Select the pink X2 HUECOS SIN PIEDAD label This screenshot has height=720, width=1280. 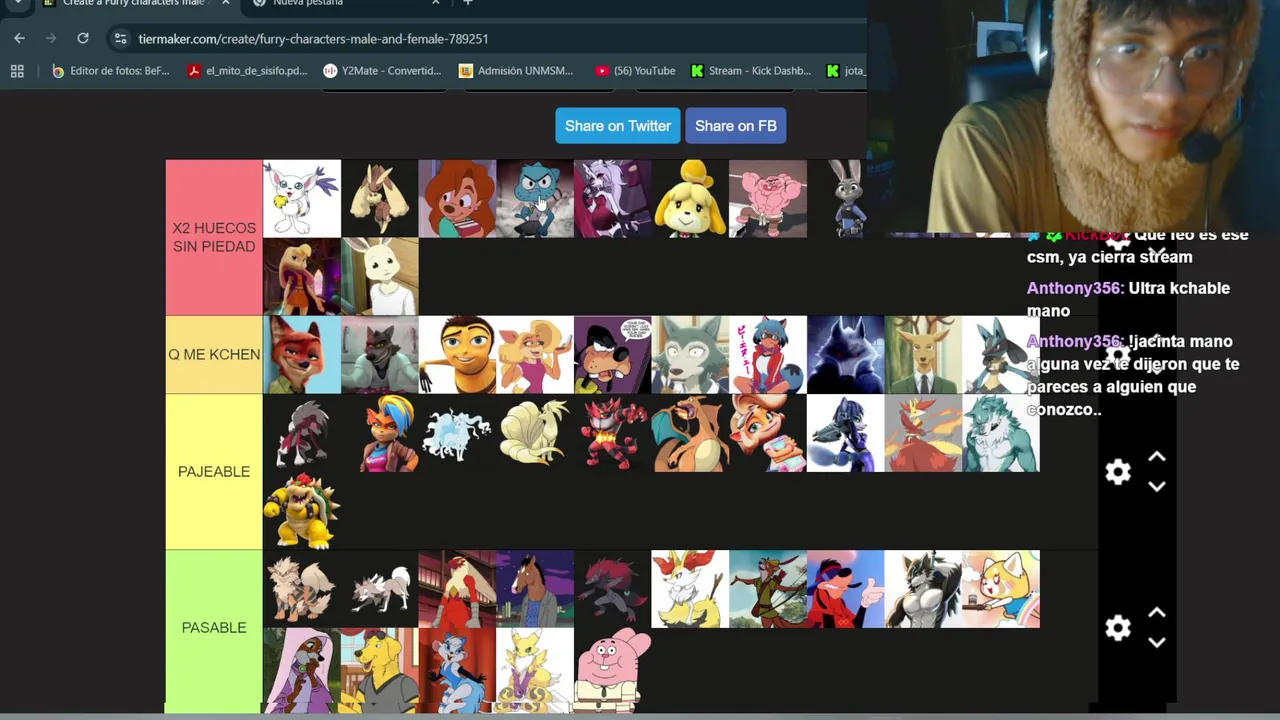[x=214, y=237]
